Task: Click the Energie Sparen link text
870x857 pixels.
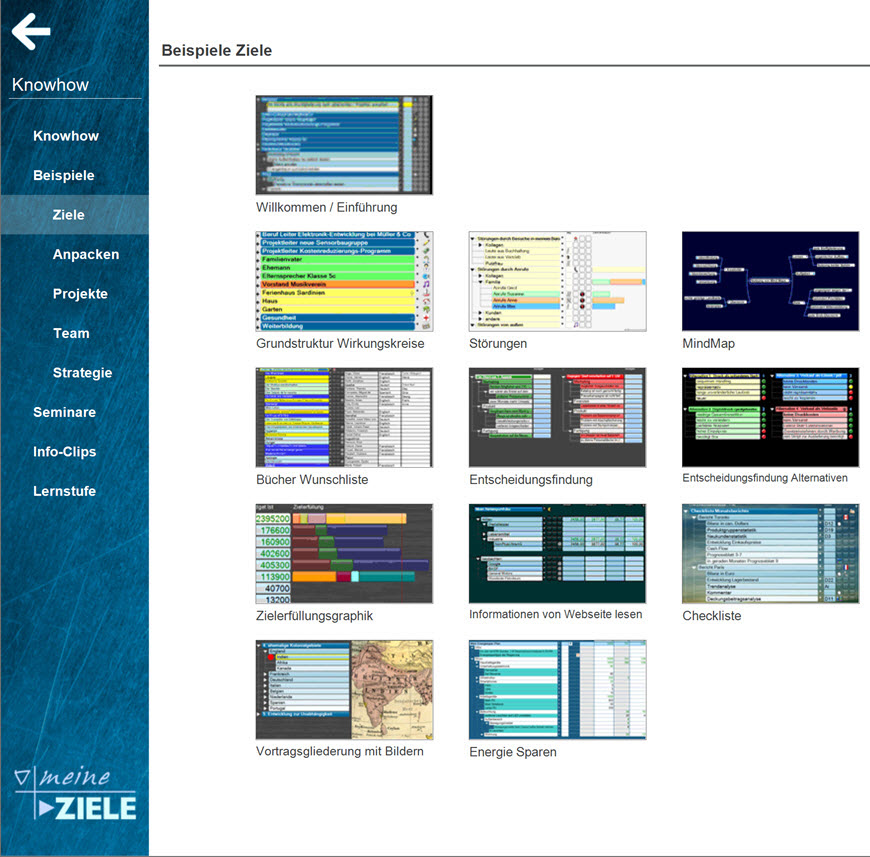Action: pos(513,752)
